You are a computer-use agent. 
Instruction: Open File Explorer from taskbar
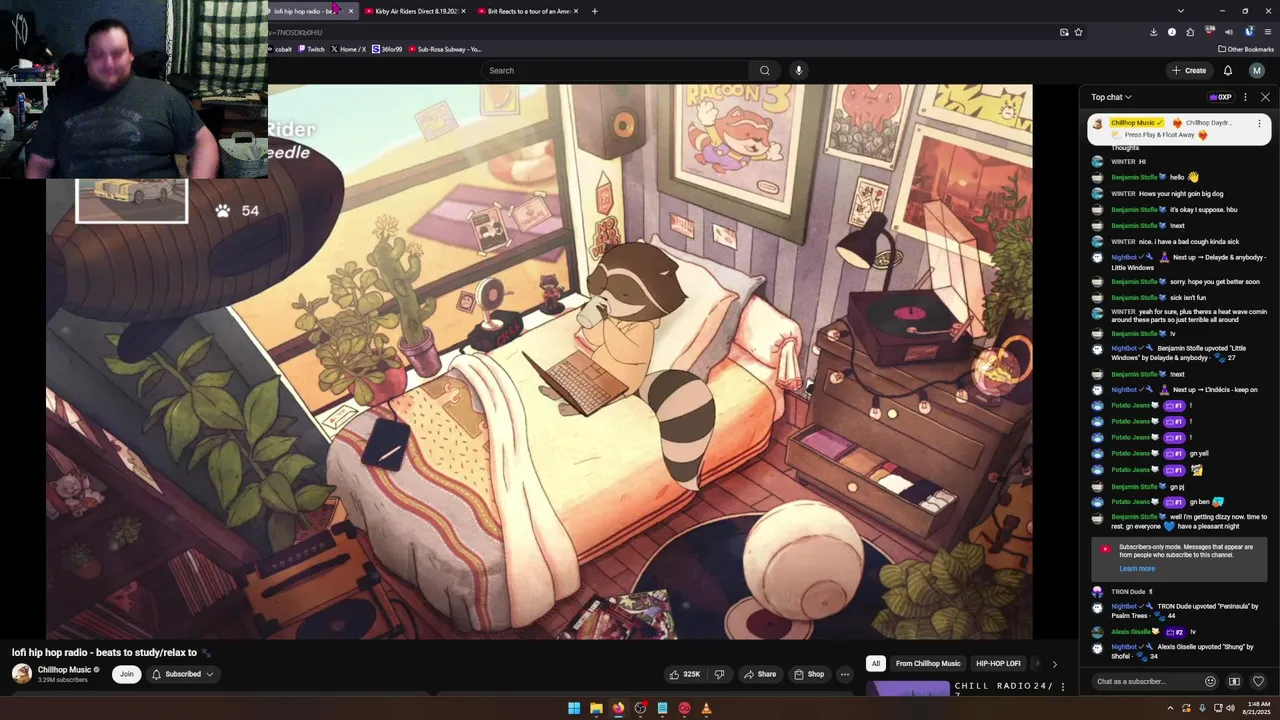(596, 708)
